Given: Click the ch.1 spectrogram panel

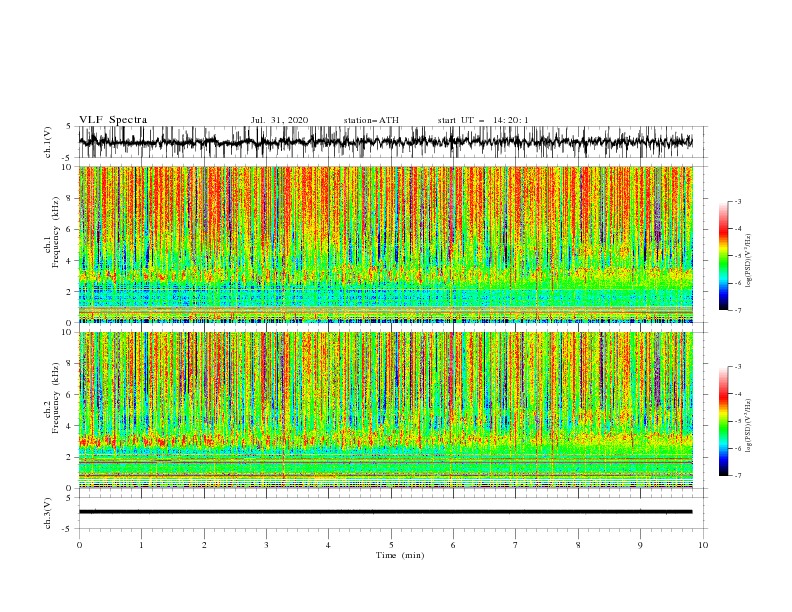Looking at the screenshot, I should [x=385, y=244].
